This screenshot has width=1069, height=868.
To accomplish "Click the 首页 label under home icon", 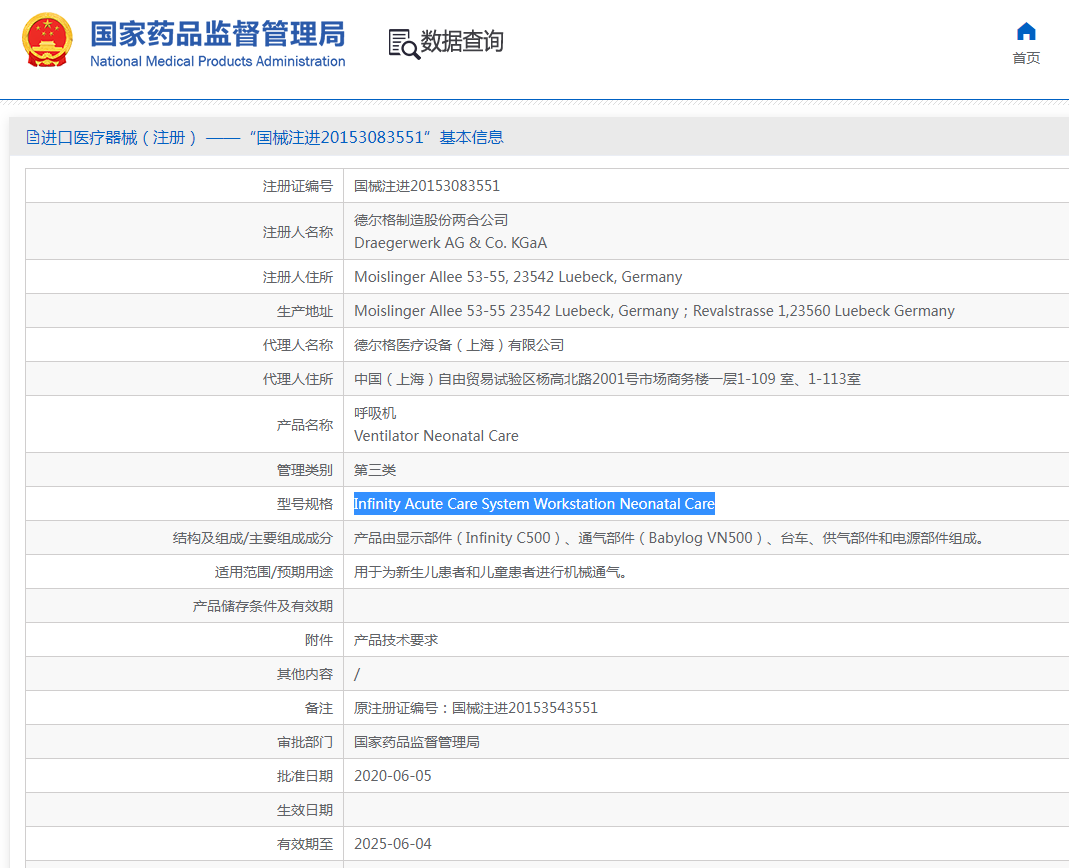I will (x=1026, y=58).
